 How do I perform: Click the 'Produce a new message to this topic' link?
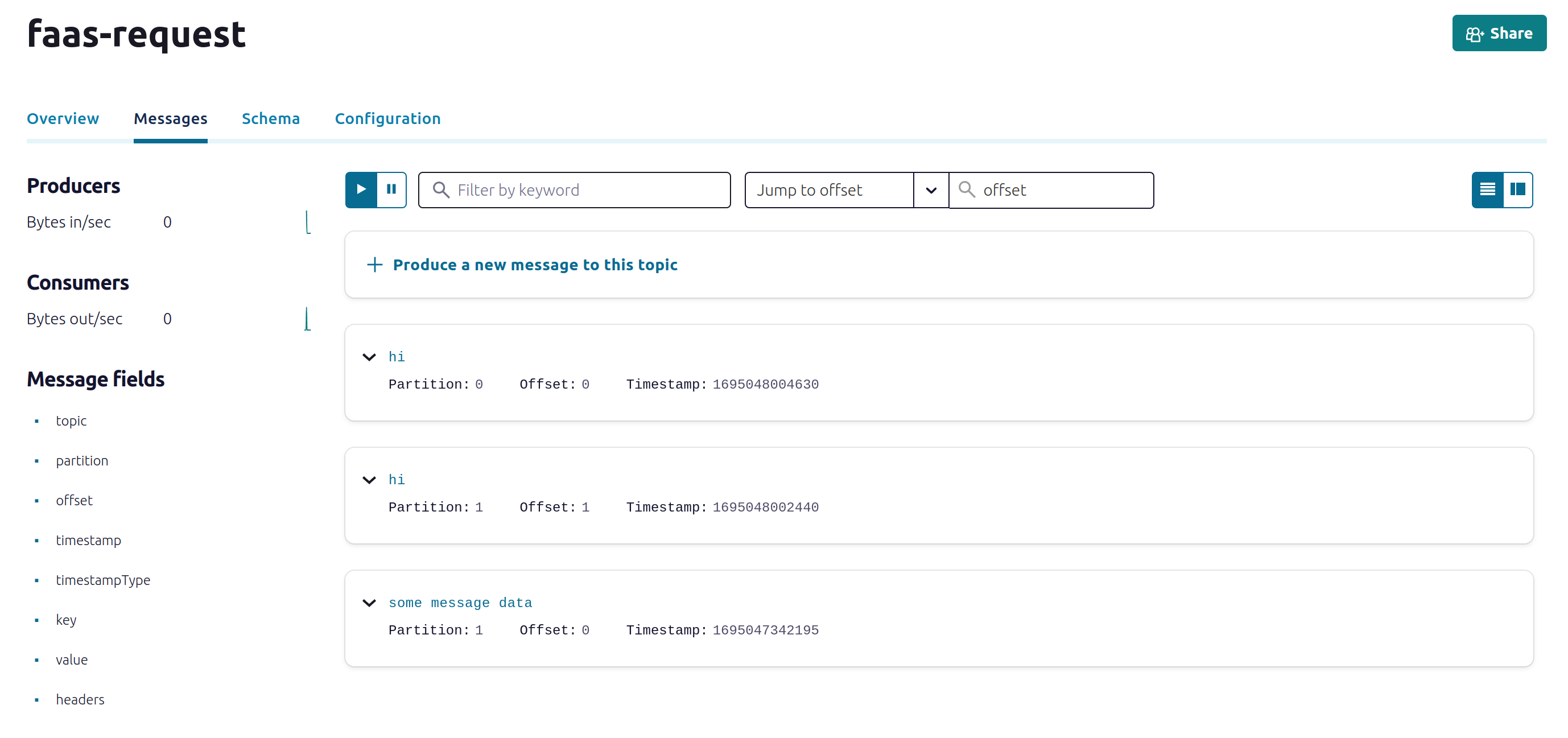(535, 265)
